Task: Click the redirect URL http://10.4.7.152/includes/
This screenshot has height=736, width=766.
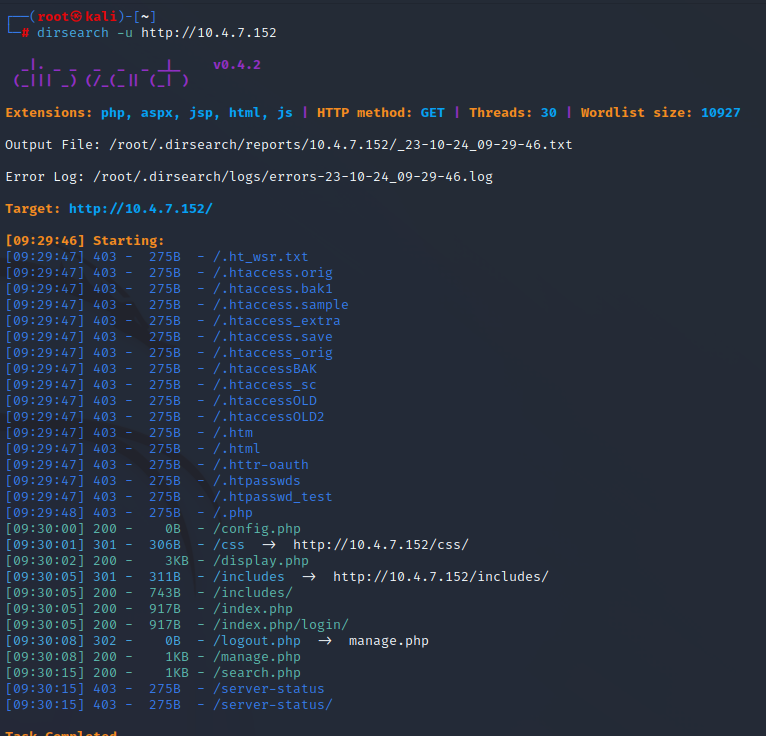Action: tap(441, 577)
